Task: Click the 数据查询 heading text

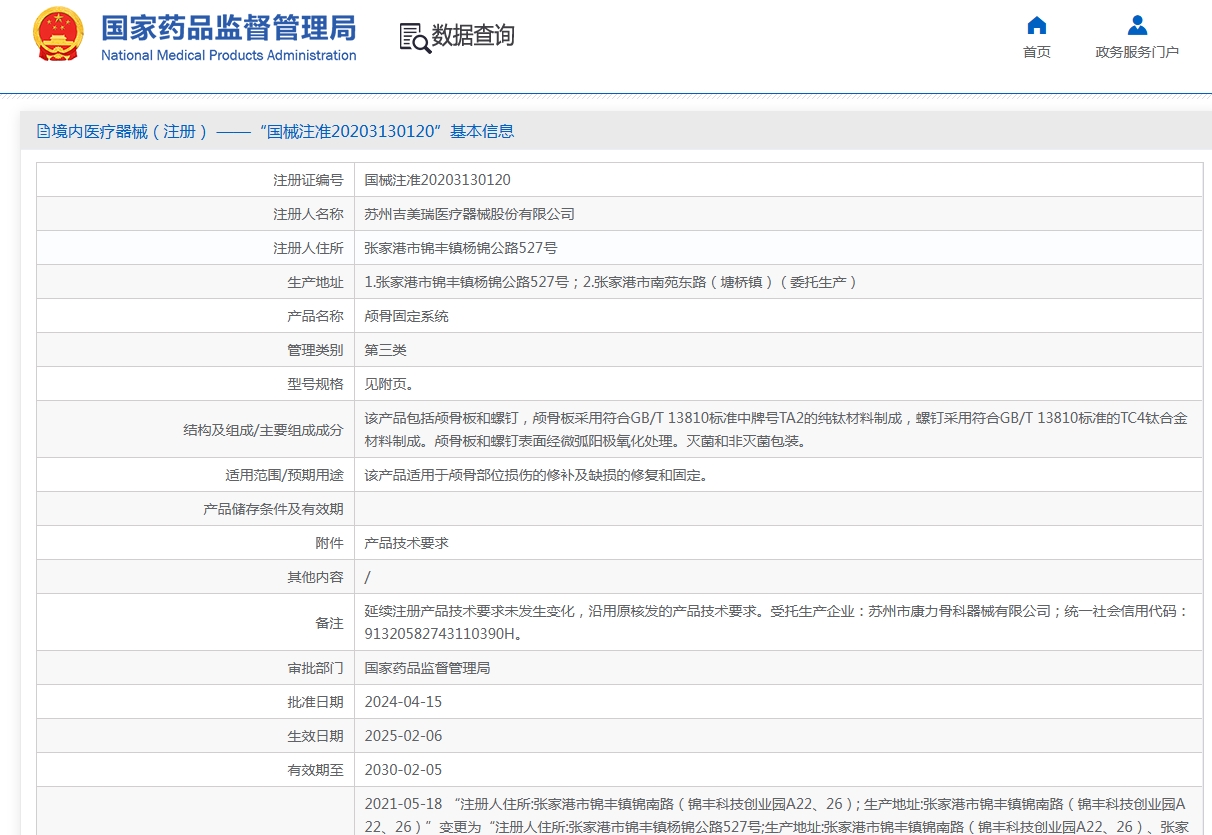Action: point(473,36)
